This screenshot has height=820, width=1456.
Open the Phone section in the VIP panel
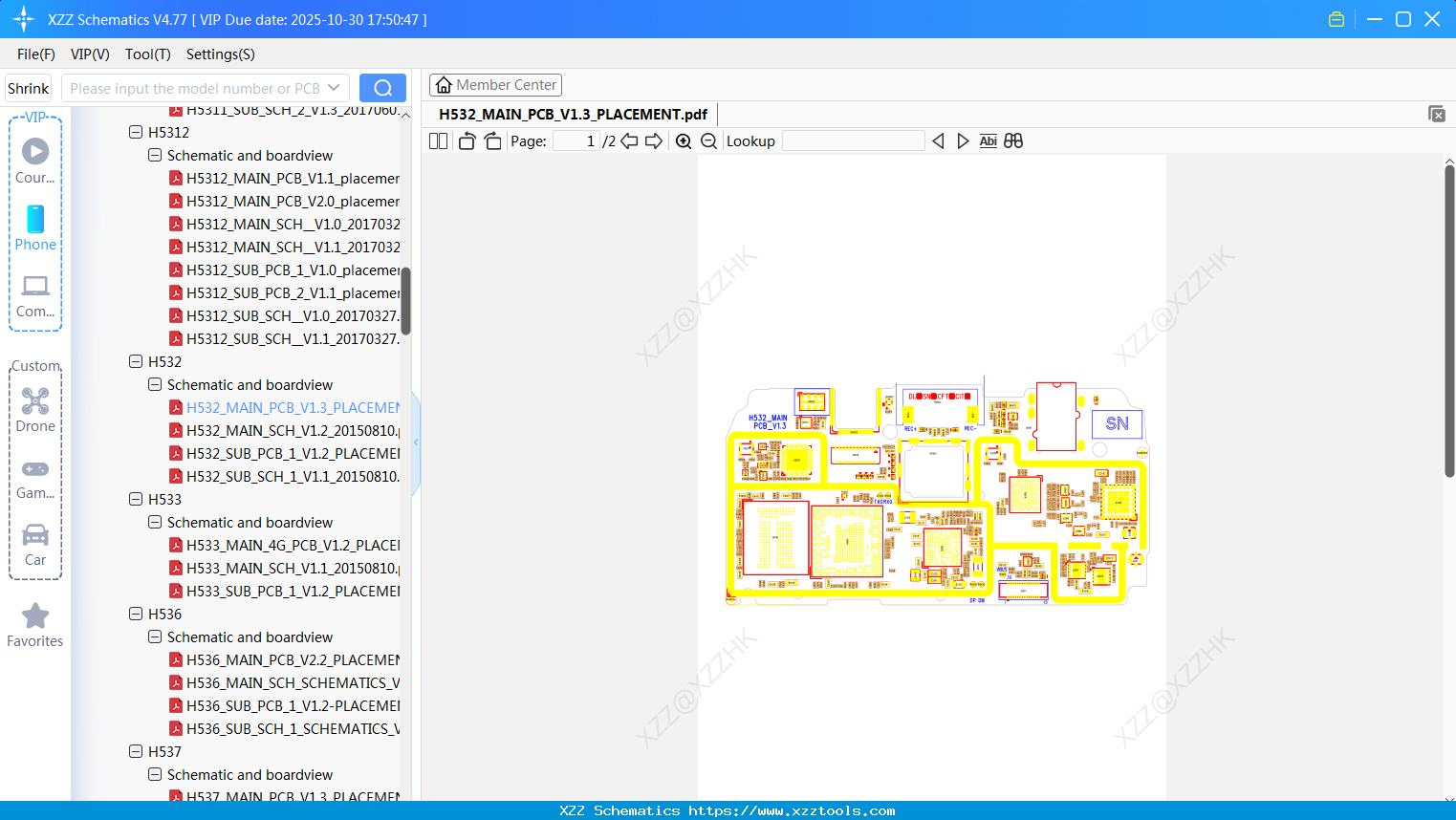pyautogui.click(x=35, y=221)
